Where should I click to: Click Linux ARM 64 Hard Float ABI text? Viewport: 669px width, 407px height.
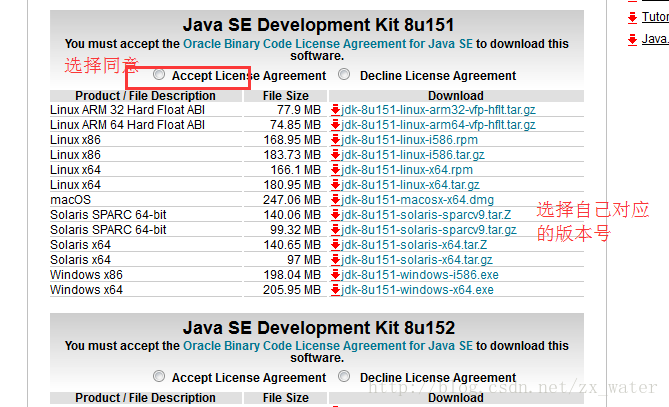[x=127, y=125]
